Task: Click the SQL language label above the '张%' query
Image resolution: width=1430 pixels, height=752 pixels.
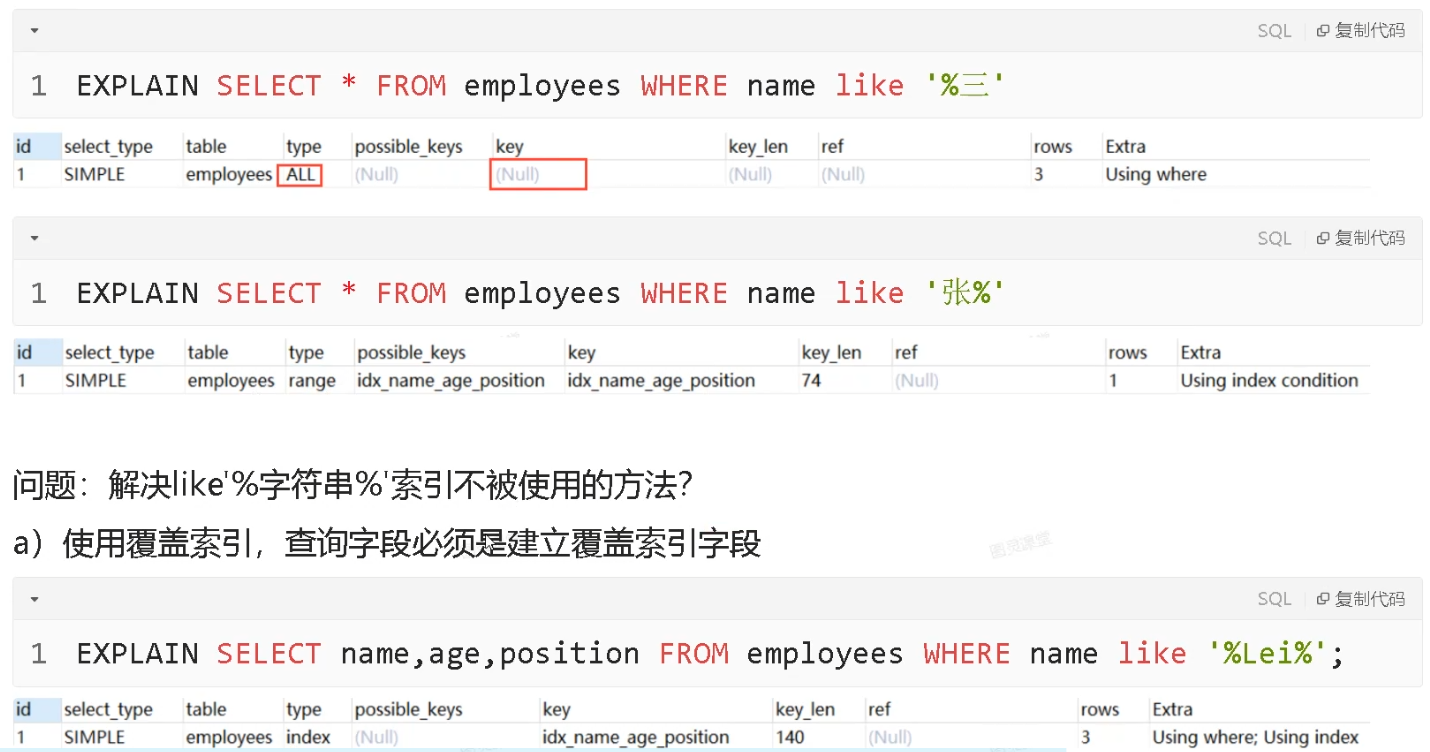Action: point(1274,238)
